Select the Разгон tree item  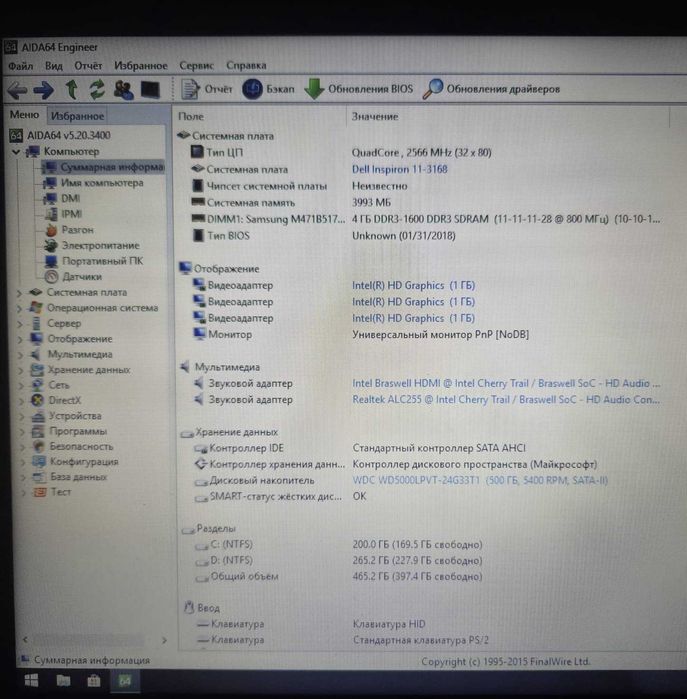click(x=69, y=230)
